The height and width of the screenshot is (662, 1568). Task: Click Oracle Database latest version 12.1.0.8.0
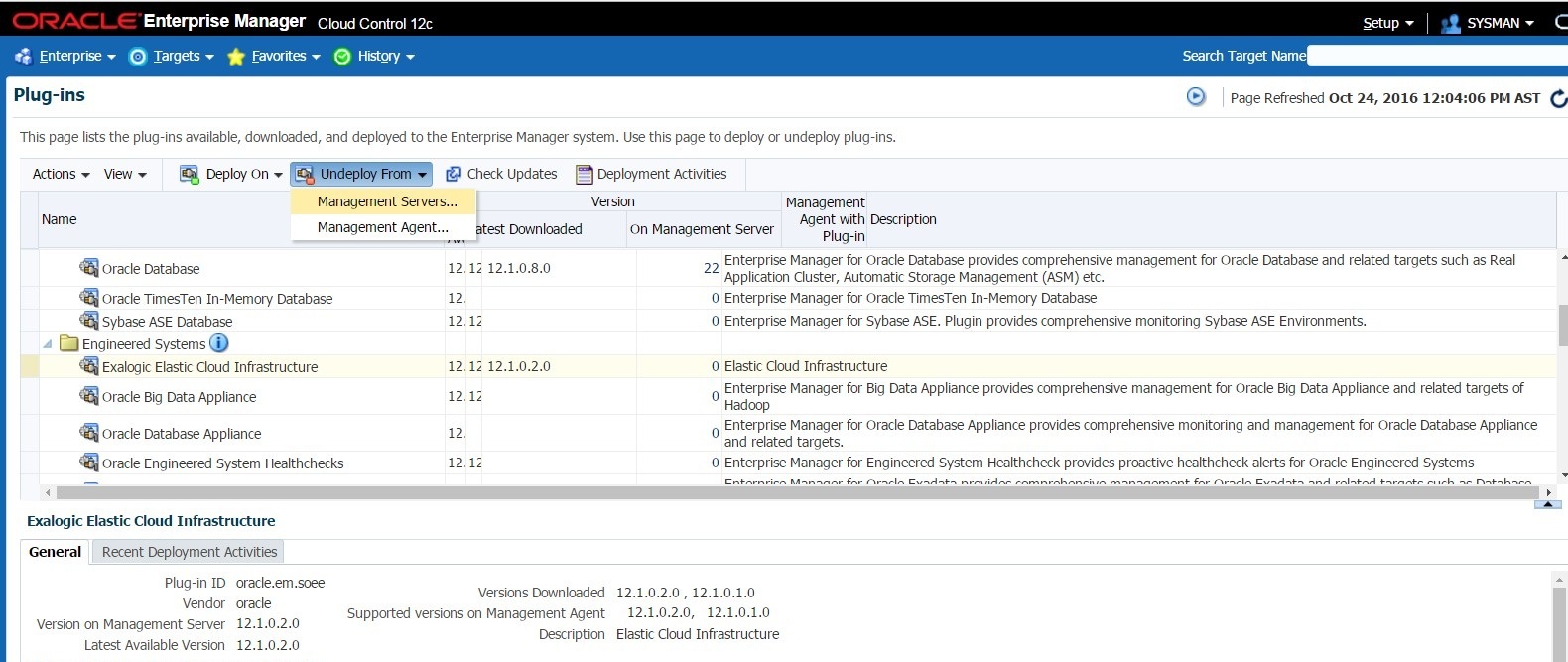[x=519, y=268]
